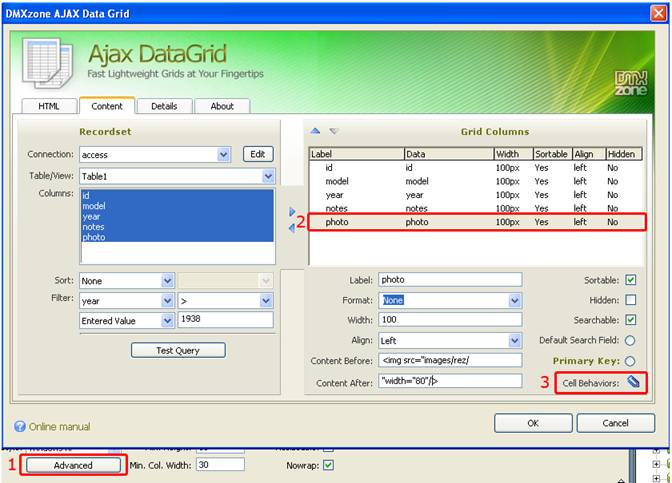Toggle the Searchable checkbox
The image size is (672, 483).
(630, 320)
